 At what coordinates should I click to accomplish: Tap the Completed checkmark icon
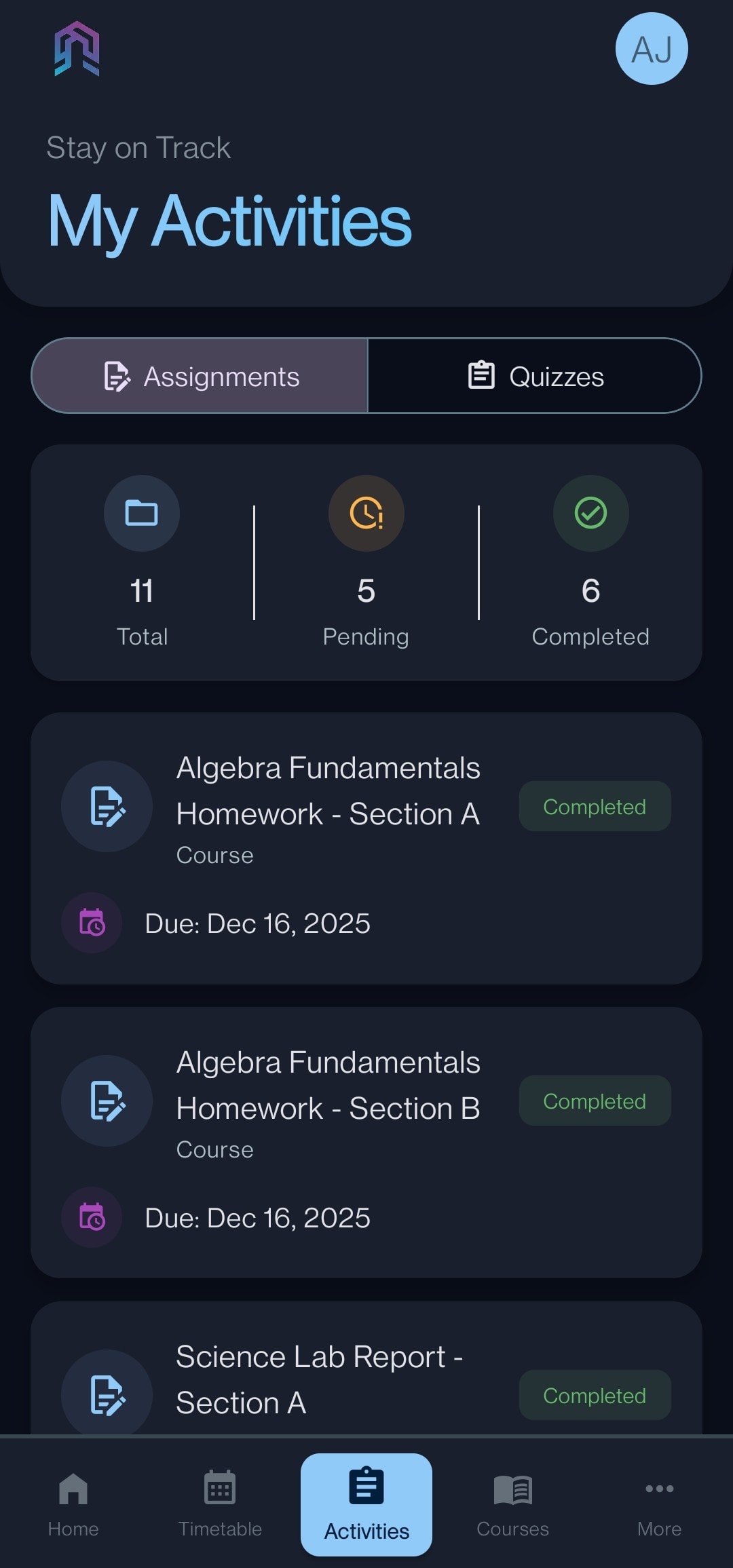tap(590, 513)
